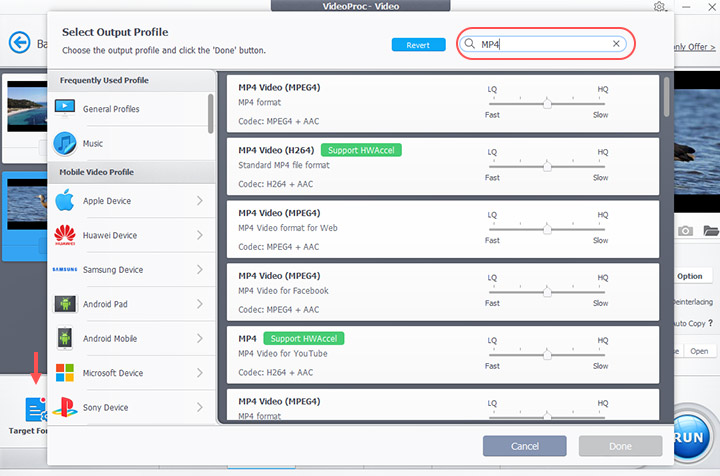The width and height of the screenshot is (720, 476).
Task: Click the Target Format icon
Action: (x=35, y=409)
